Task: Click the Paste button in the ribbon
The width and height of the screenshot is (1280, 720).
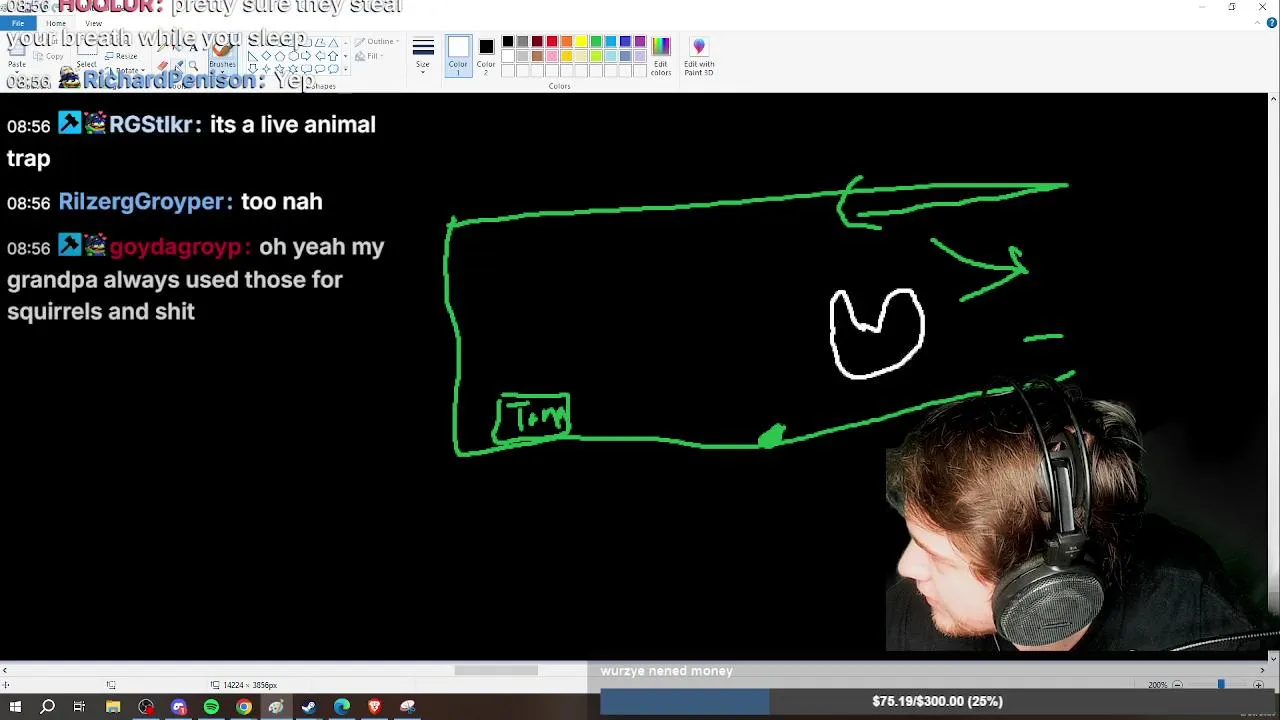Action: (17, 58)
